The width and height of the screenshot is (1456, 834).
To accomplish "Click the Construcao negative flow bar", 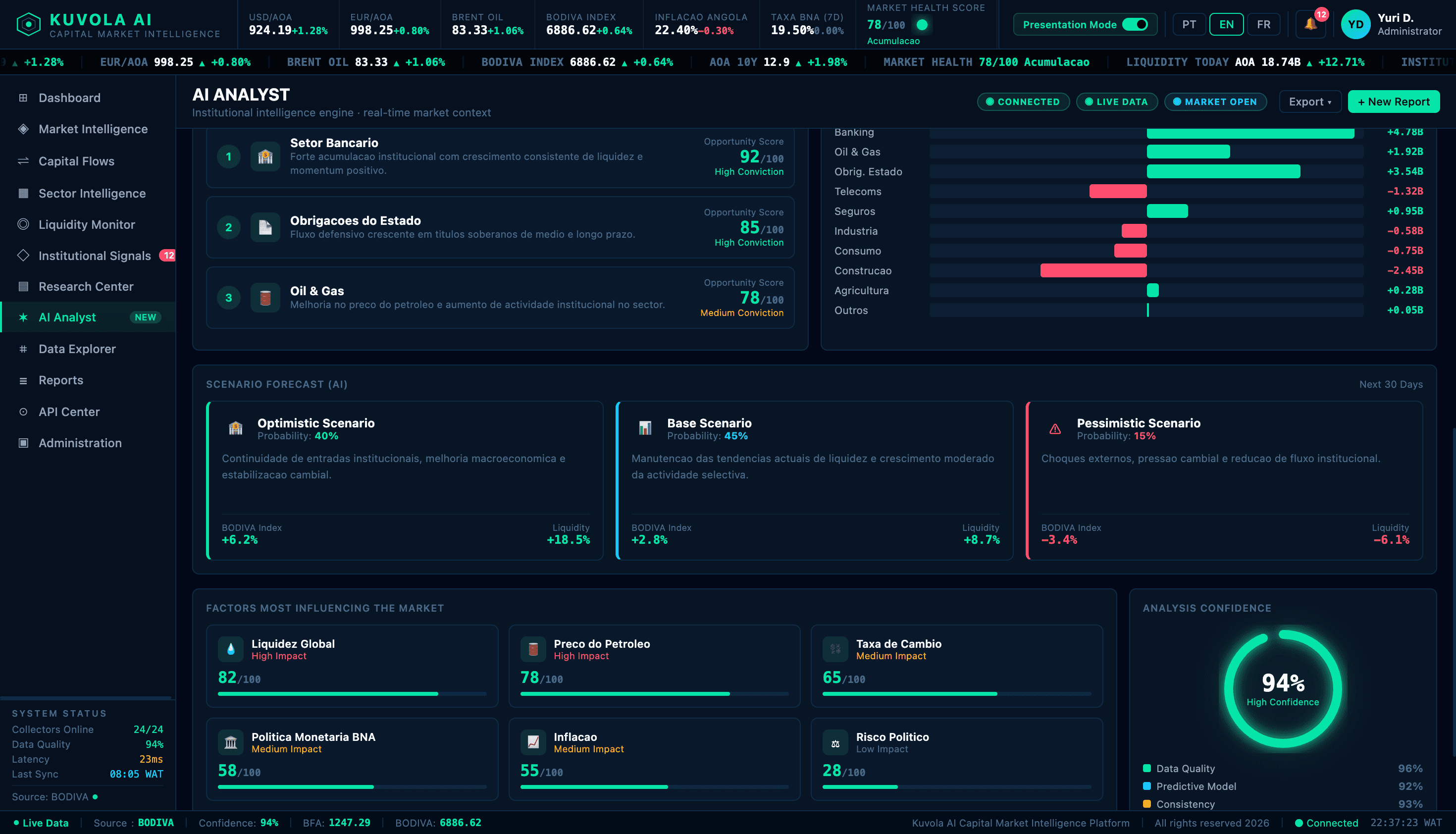I will coord(1093,270).
